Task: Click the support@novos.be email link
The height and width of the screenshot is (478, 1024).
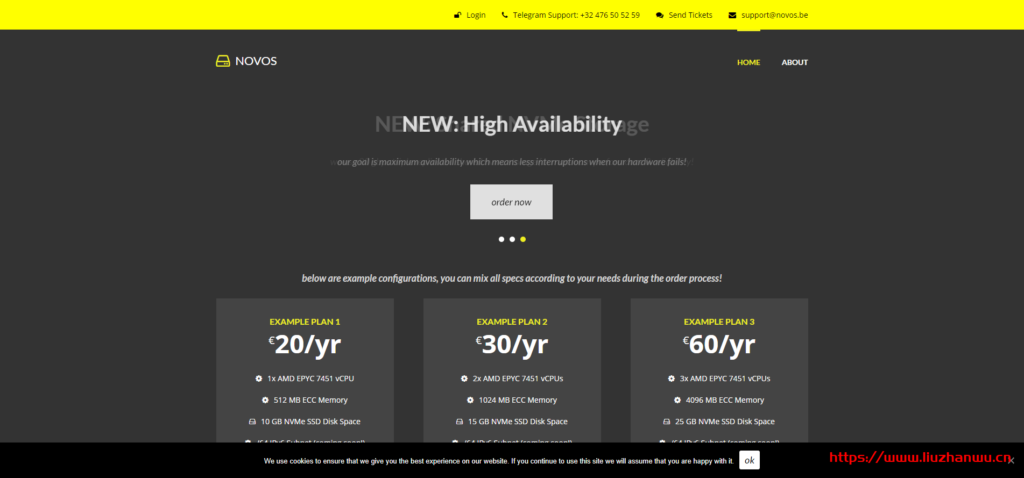Action: [774, 15]
